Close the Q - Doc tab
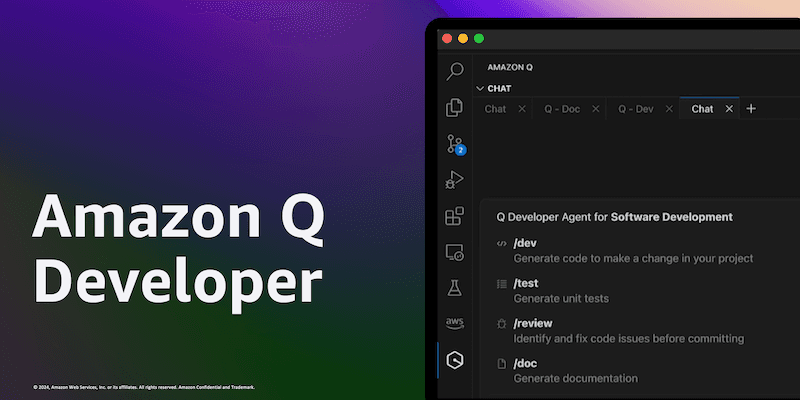The height and width of the screenshot is (400, 800). tap(596, 109)
